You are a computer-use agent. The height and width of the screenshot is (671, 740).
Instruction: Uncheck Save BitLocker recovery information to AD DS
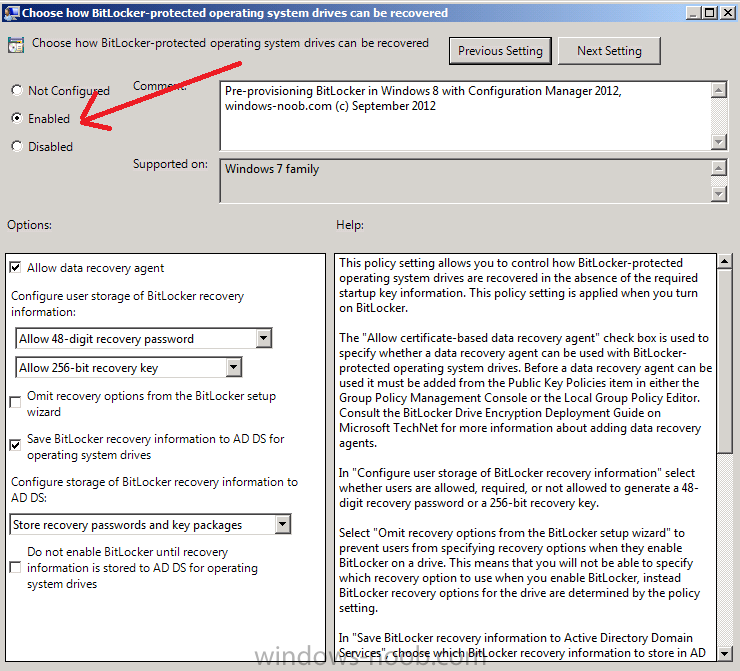[x=16, y=445]
